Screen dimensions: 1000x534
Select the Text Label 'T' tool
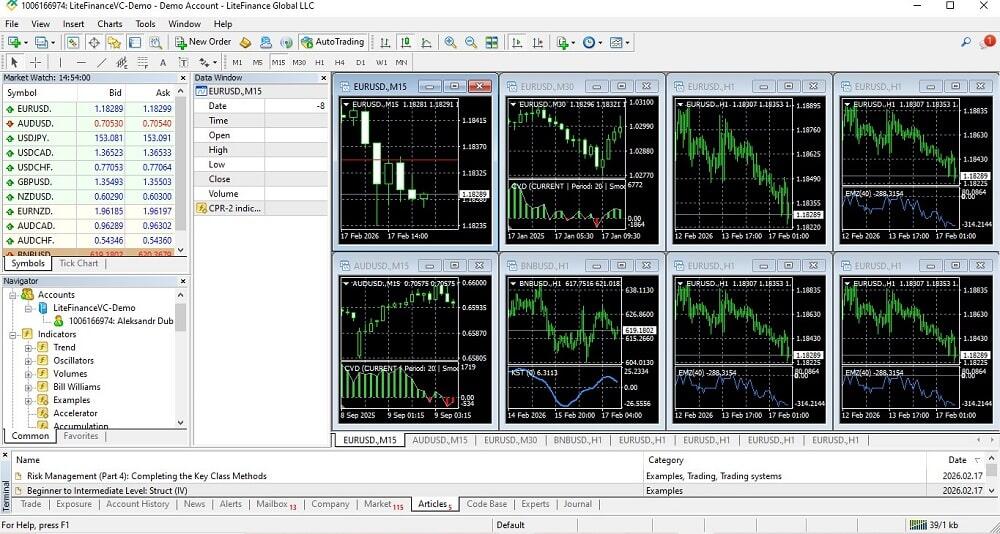pyautogui.click(x=183, y=63)
